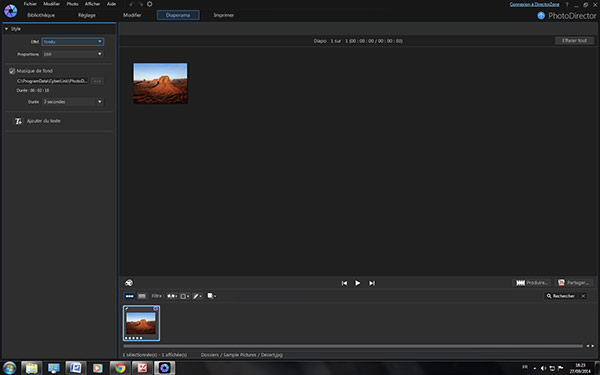This screenshot has width=600, height=375.
Task: Open the Aide menu
Action: [111, 4]
